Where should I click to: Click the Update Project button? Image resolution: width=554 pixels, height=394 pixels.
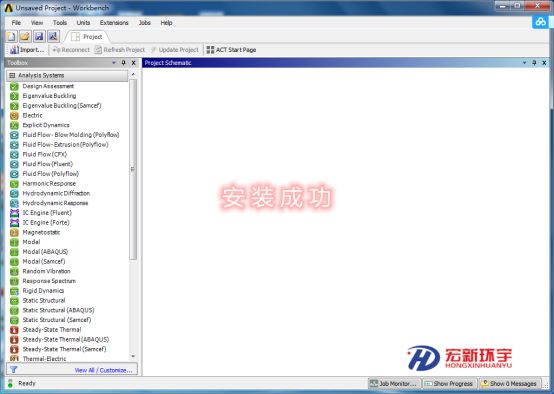coord(175,50)
